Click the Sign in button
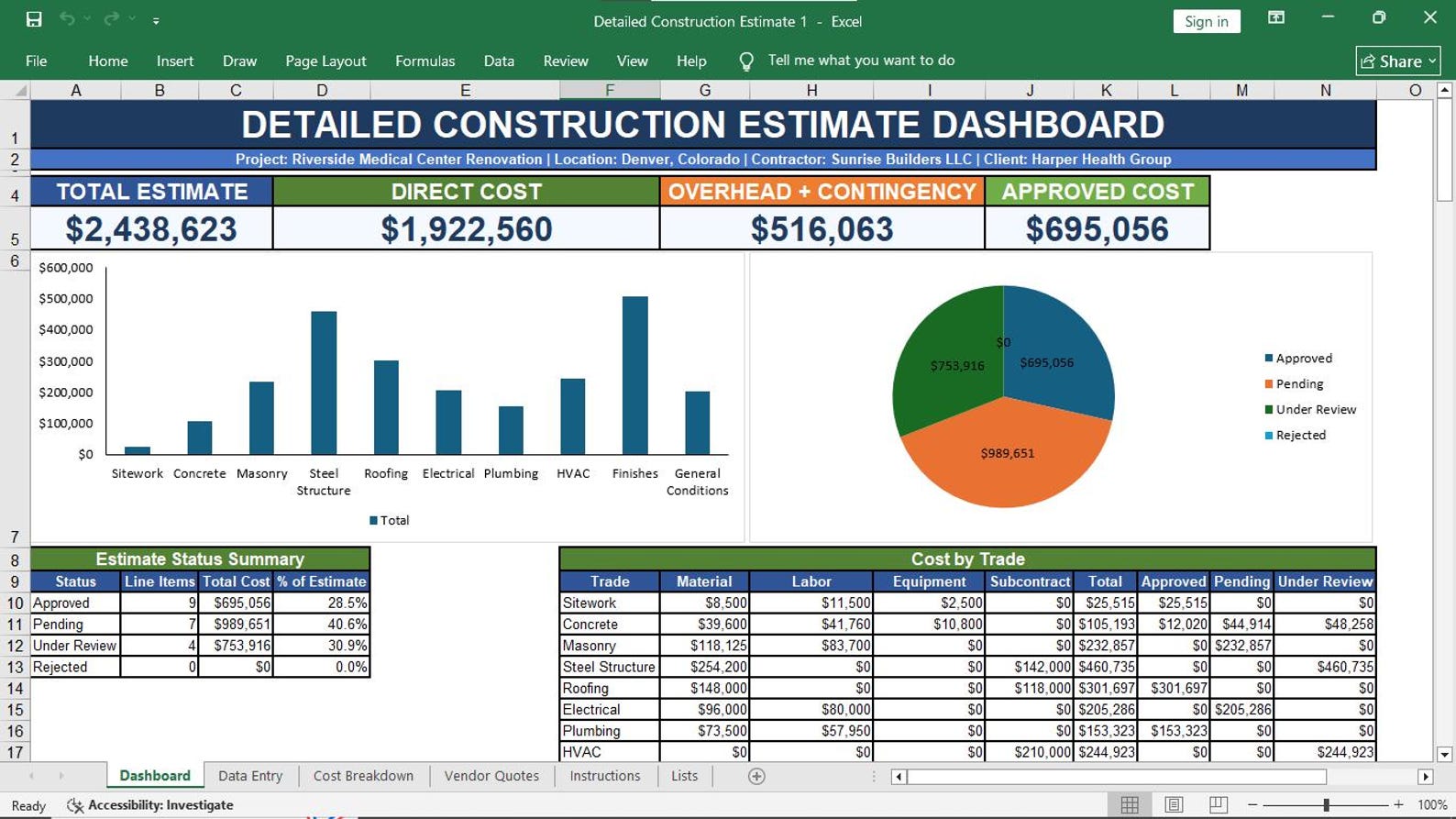This screenshot has width=1456, height=819. pos(1206,21)
